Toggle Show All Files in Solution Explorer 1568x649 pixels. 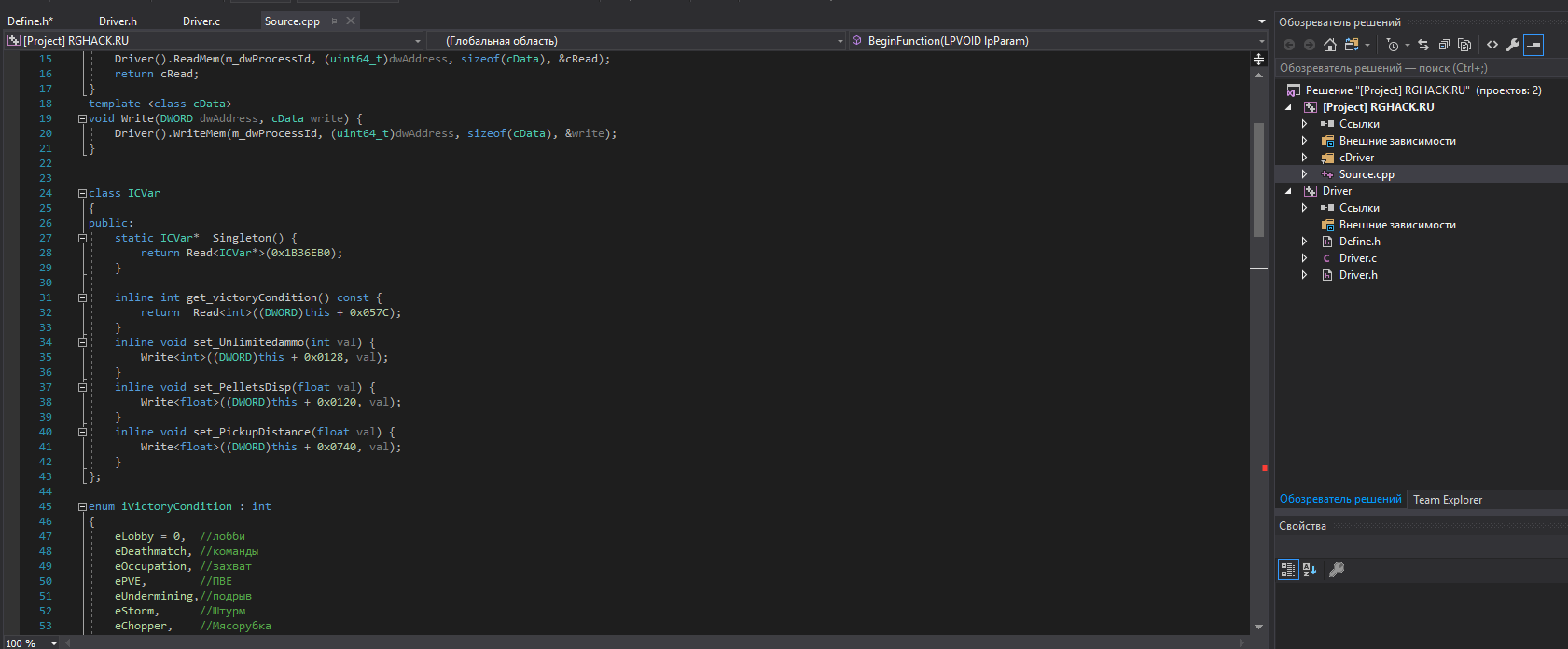[x=1464, y=45]
